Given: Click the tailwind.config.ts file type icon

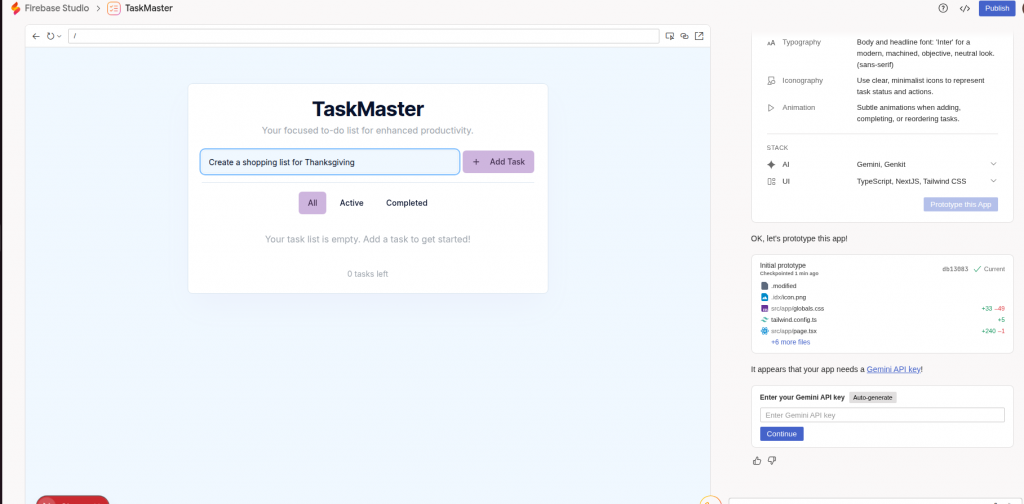Looking at the screenshot, I should [765, 320].
